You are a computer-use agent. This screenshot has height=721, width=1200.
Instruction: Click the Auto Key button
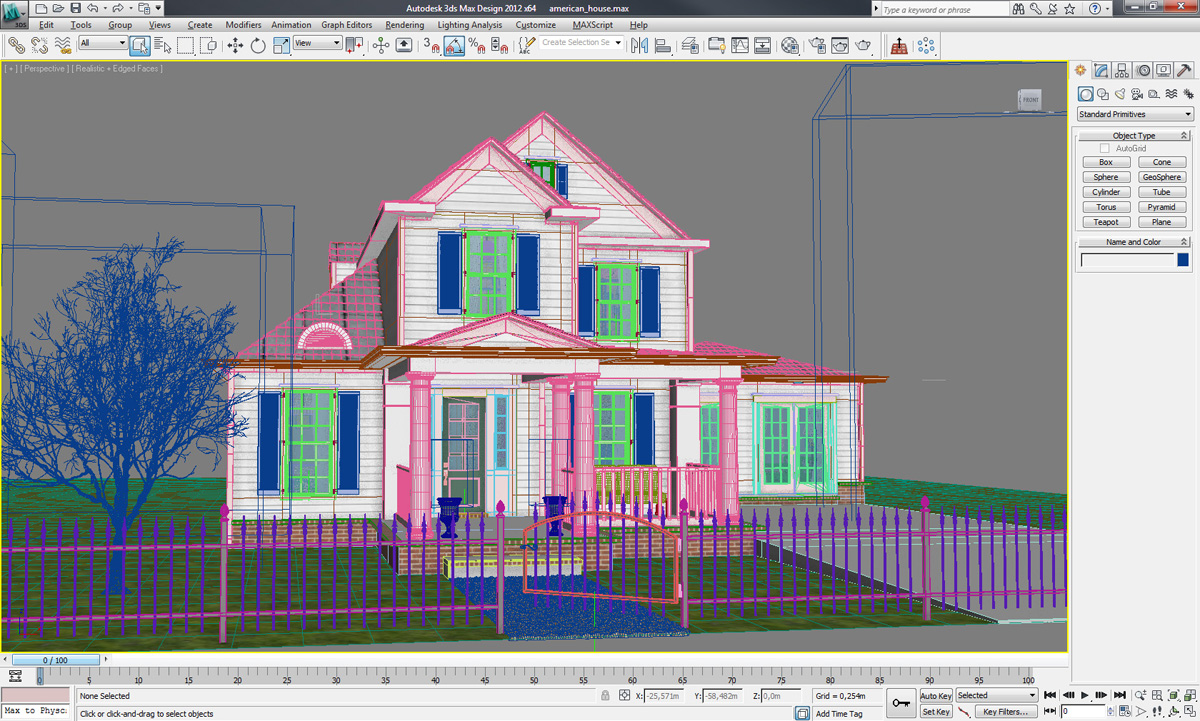point(936,696)
